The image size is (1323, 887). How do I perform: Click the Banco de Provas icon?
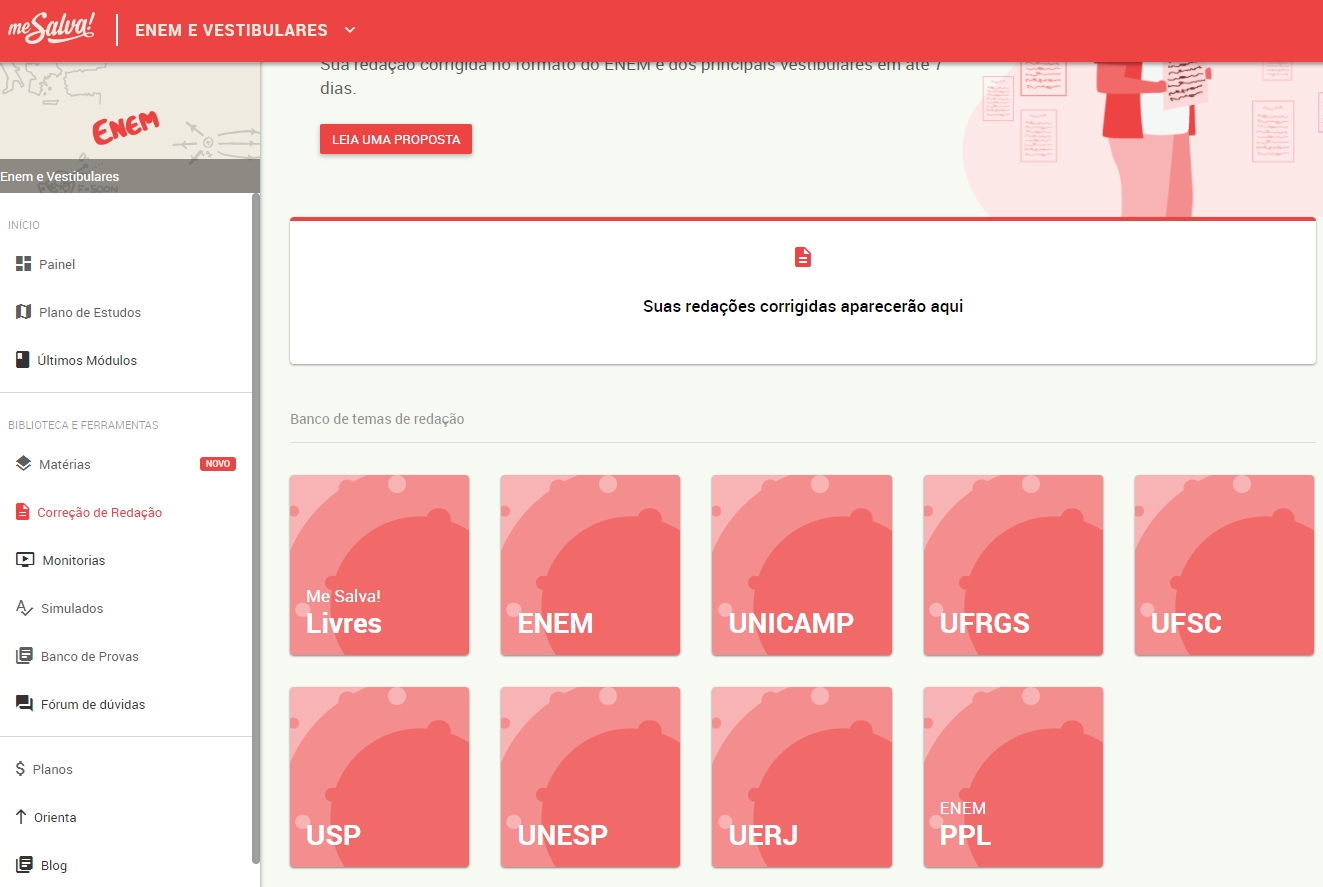click(x=25, y=656)
